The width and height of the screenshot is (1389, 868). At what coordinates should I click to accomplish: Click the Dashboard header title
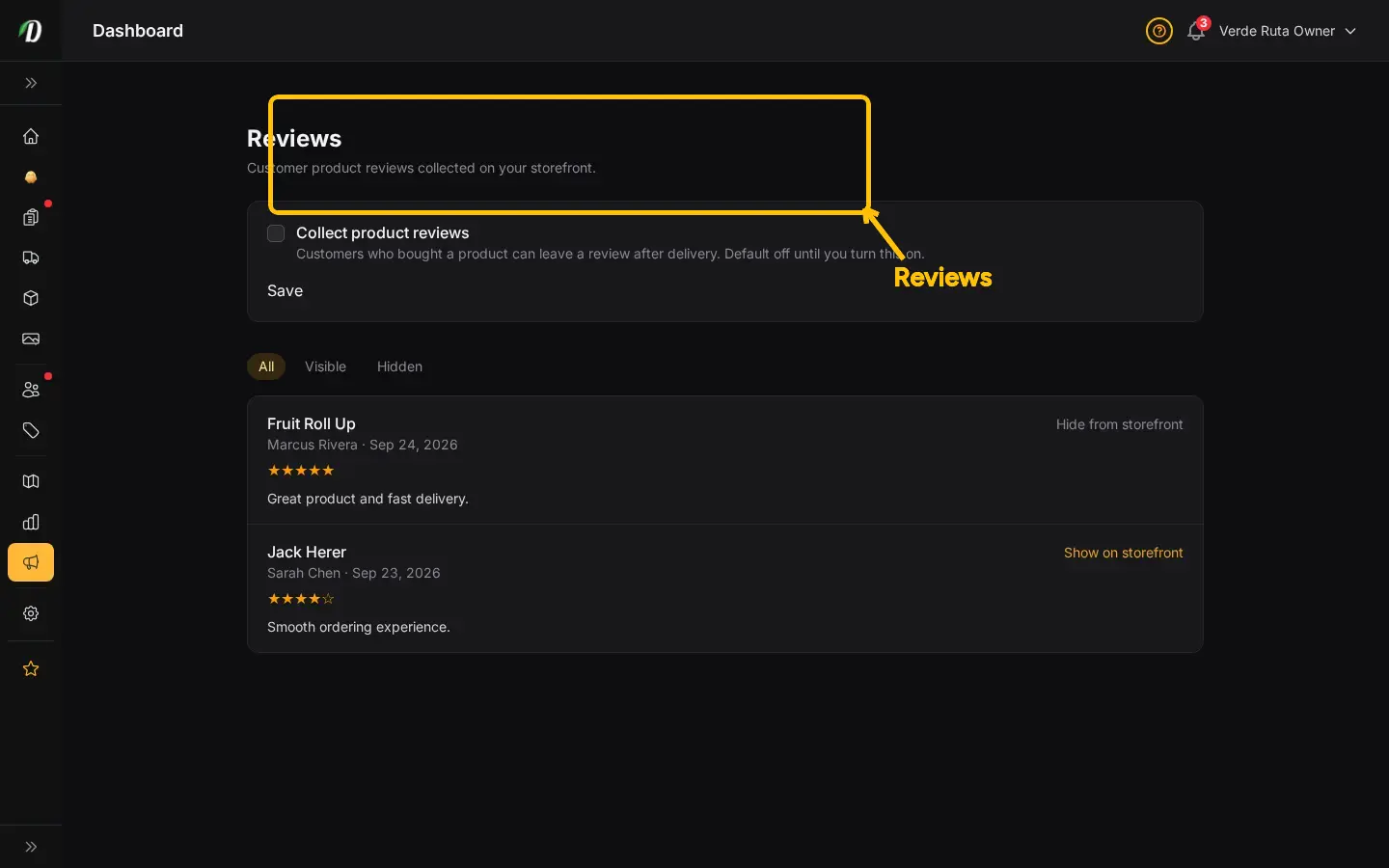[x=138, y=31]
